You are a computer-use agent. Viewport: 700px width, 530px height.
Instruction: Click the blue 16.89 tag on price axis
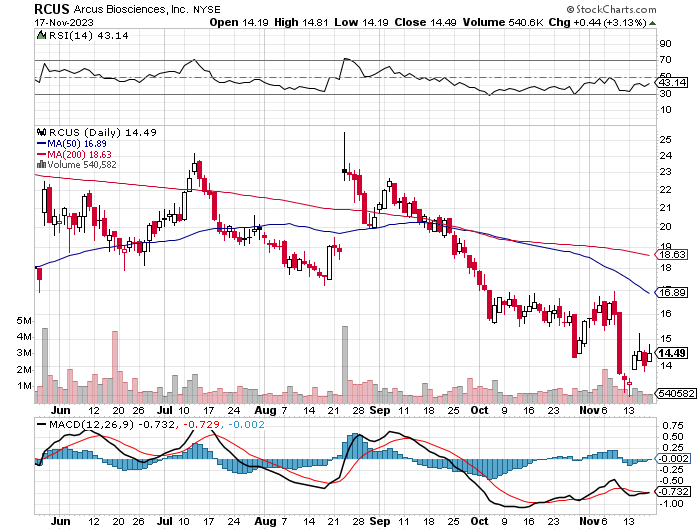pos(673,292)
